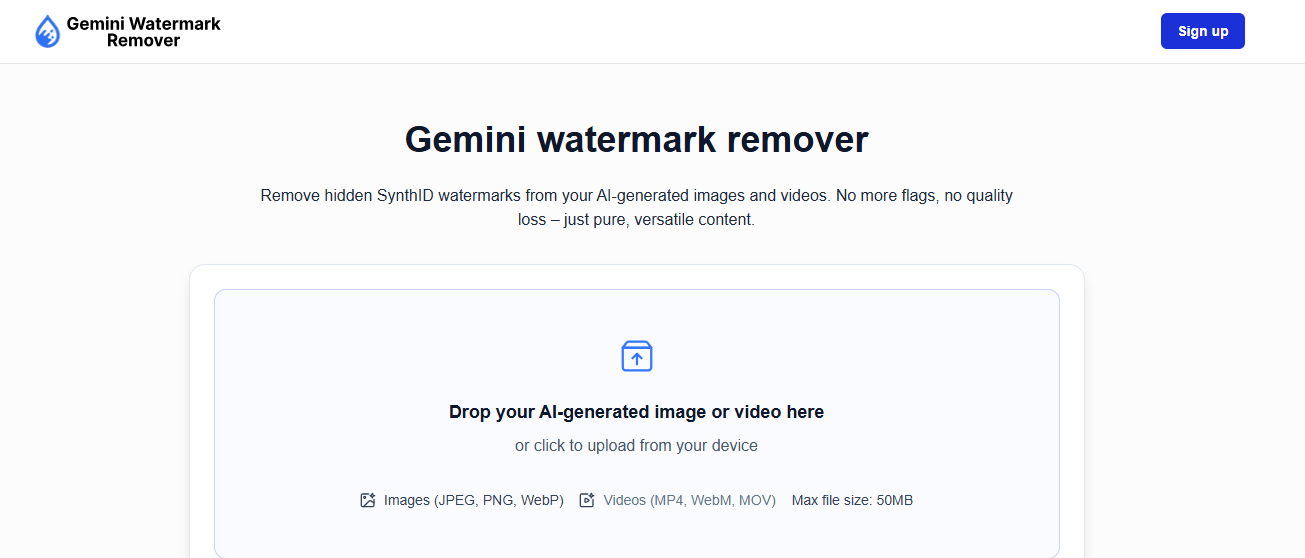
Task: Select "or click to upload from your device"
Action: tap(636, 446)
